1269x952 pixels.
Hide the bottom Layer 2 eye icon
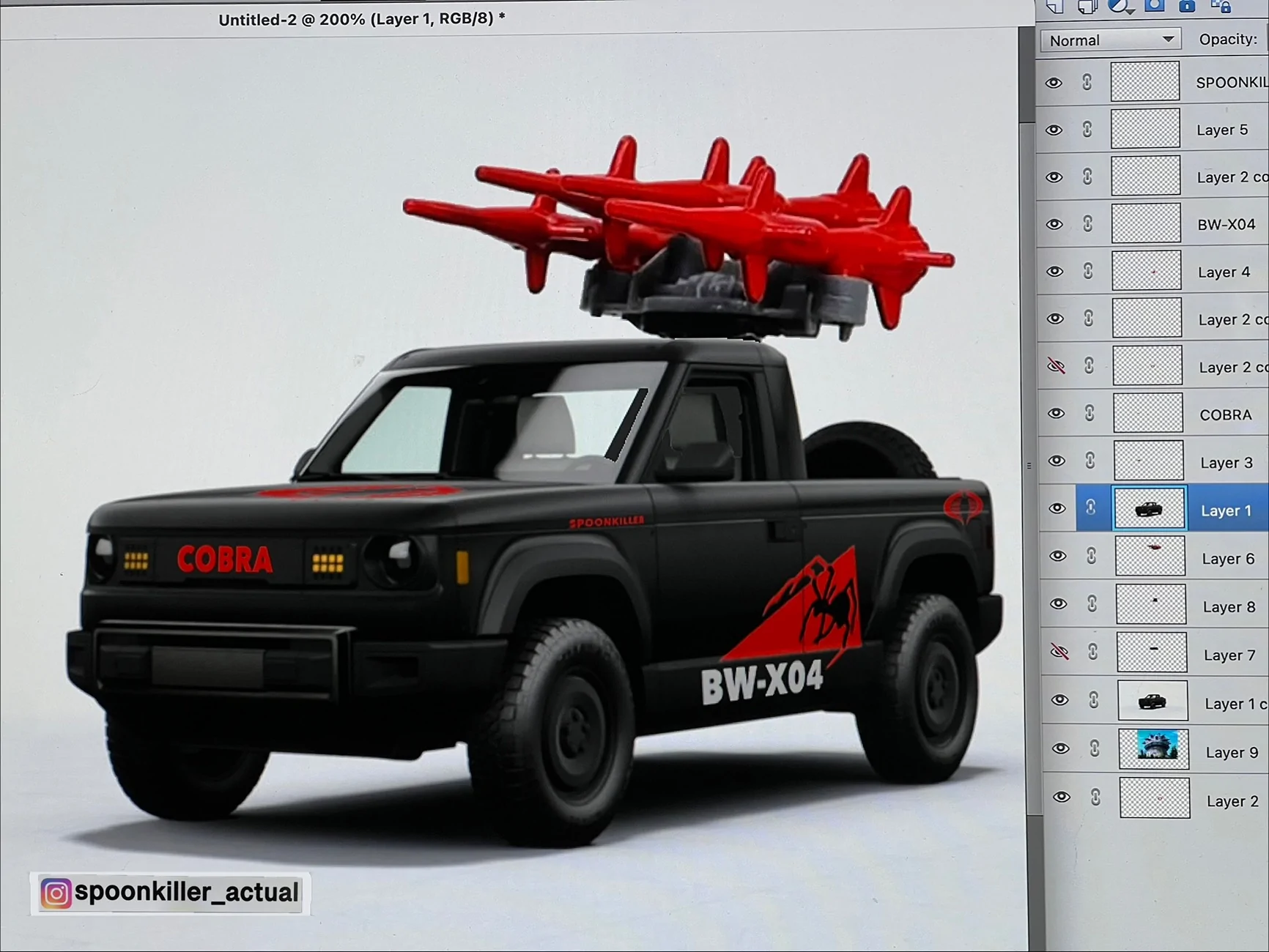point(1062,797)
